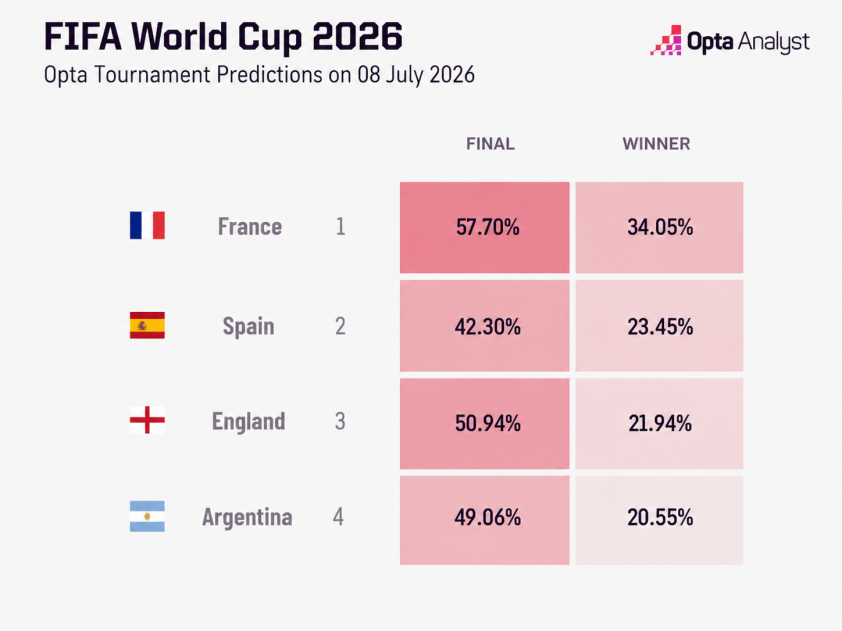Click the Argentina flag icon

click(x=147, y=516)
